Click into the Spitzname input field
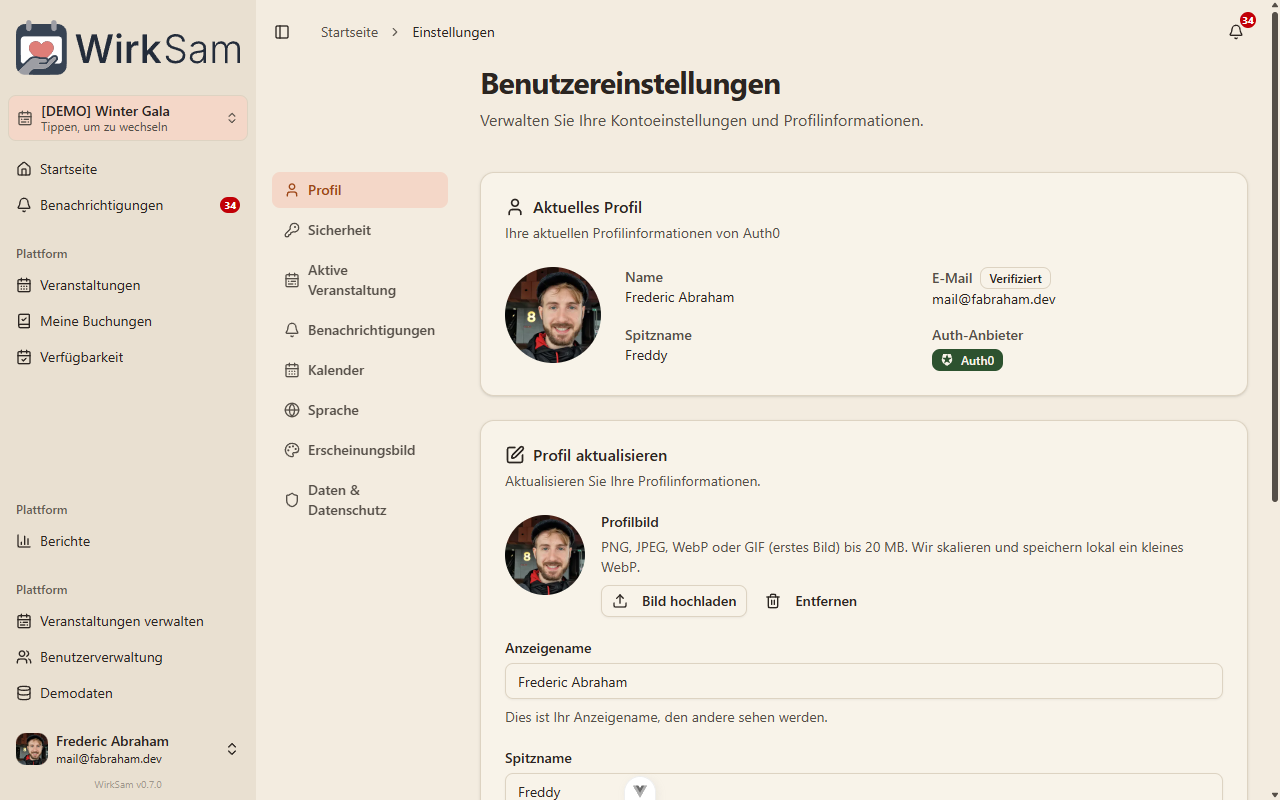This screenshot has height=800, width=1280. point(864,787)
